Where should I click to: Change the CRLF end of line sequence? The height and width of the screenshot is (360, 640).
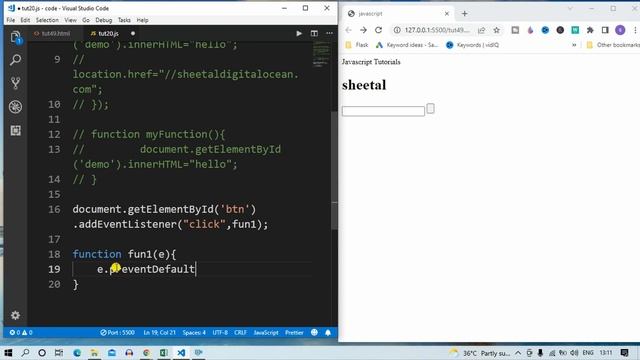tap(240, 333)
